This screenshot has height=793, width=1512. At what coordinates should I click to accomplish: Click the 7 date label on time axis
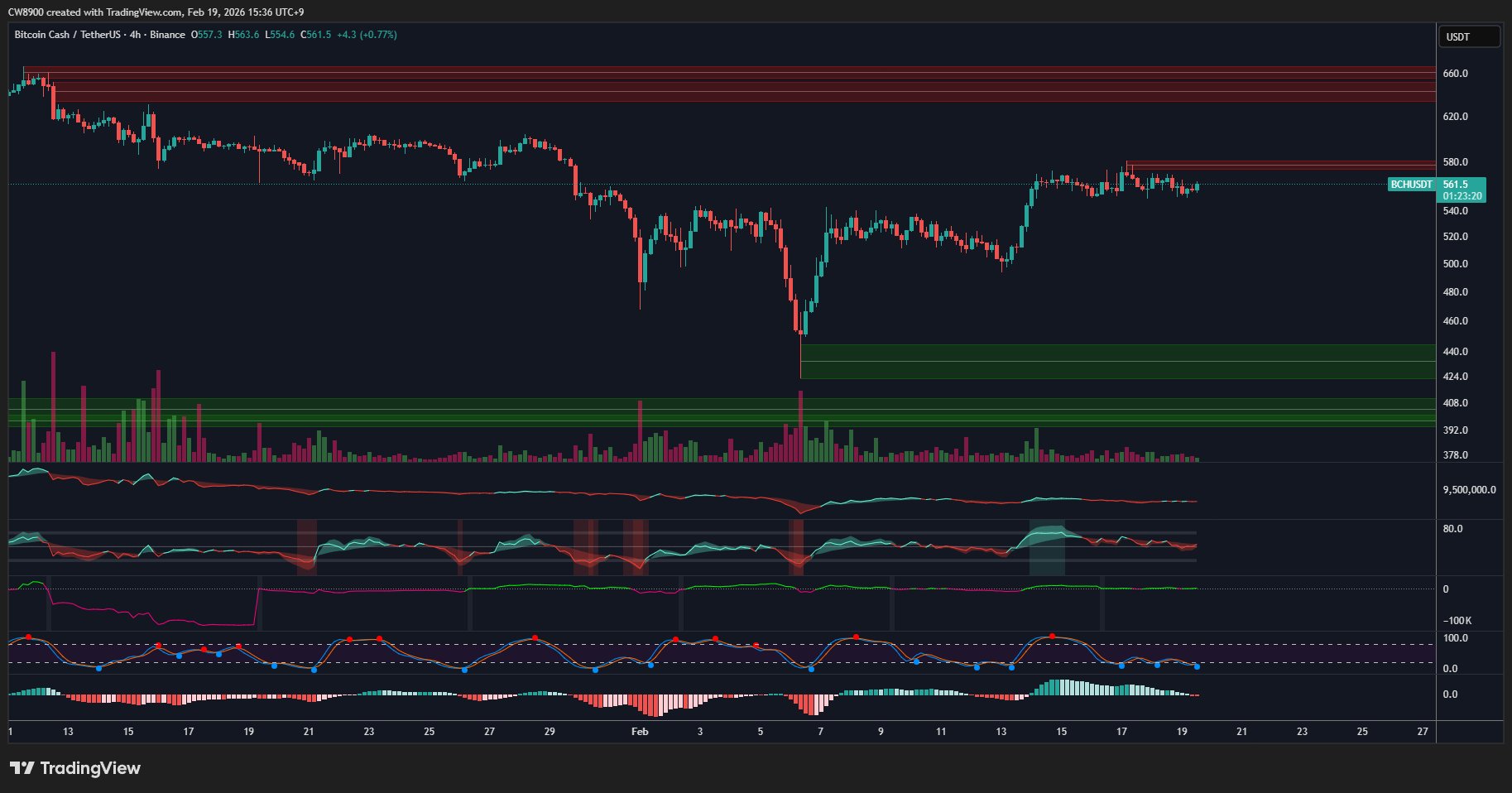[x=820, y=732]
